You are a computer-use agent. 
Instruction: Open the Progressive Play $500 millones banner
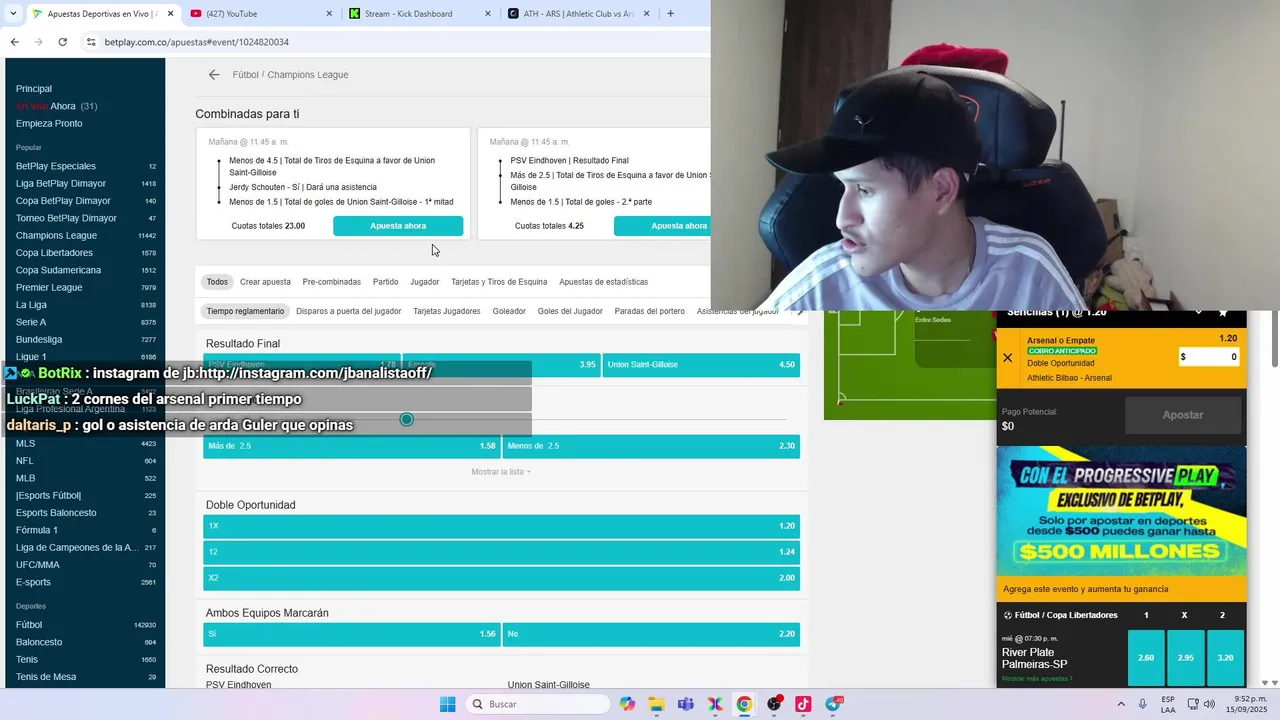pyautogui.click(x=1122, y=510)
